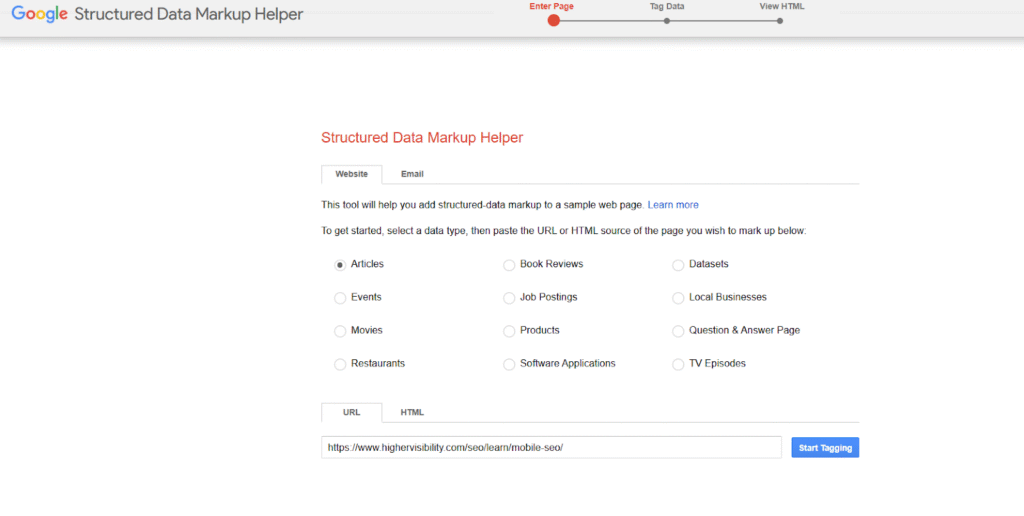Select Restaurants as data type
Screen dimensions: 1024x516
(340, 364)
